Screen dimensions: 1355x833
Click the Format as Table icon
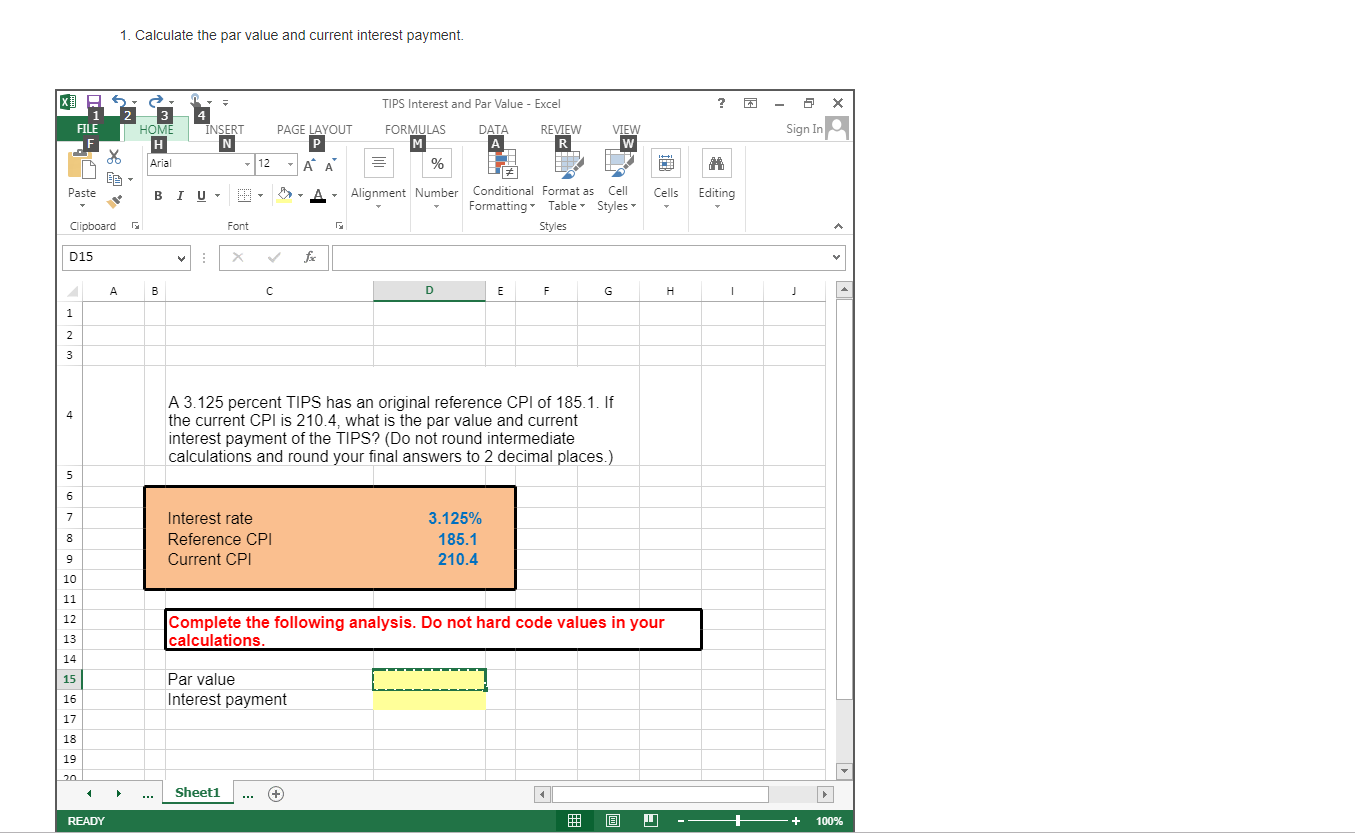(x=566, y=180)
